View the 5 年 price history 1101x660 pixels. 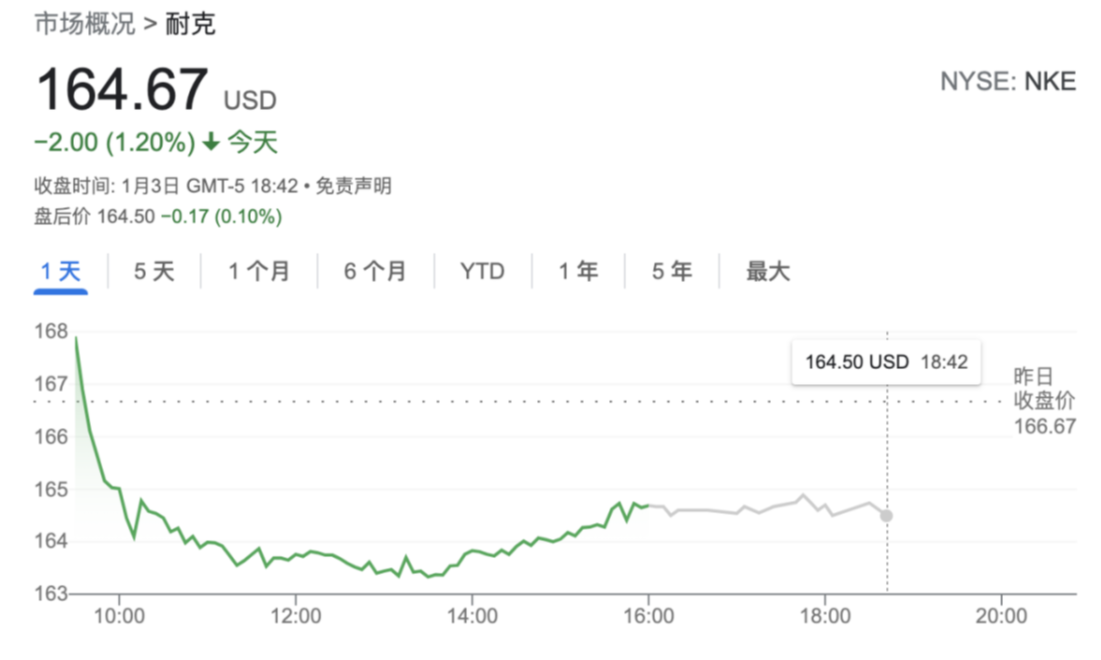(x=671, y=271)
